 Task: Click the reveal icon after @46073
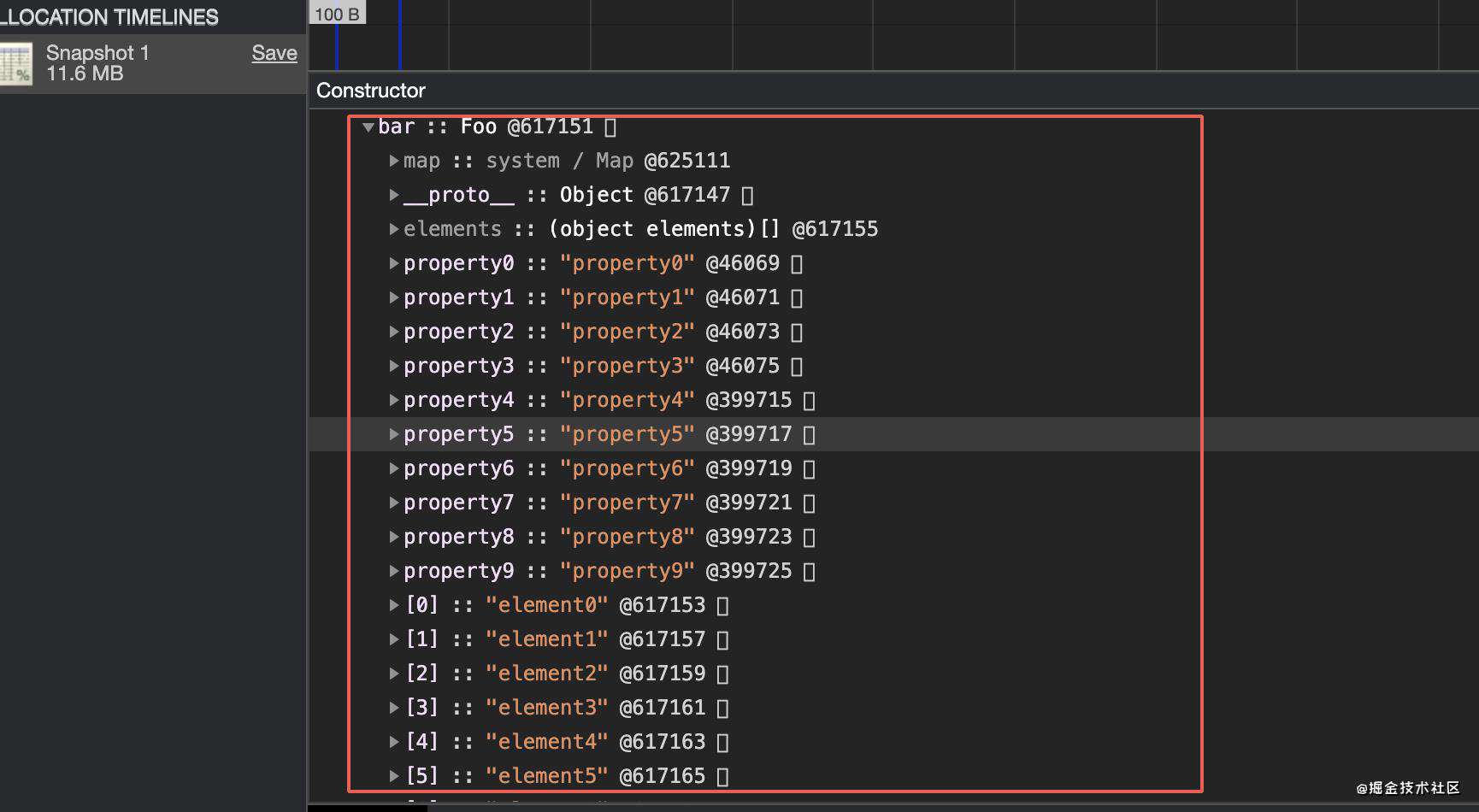[x=797, y=332]
